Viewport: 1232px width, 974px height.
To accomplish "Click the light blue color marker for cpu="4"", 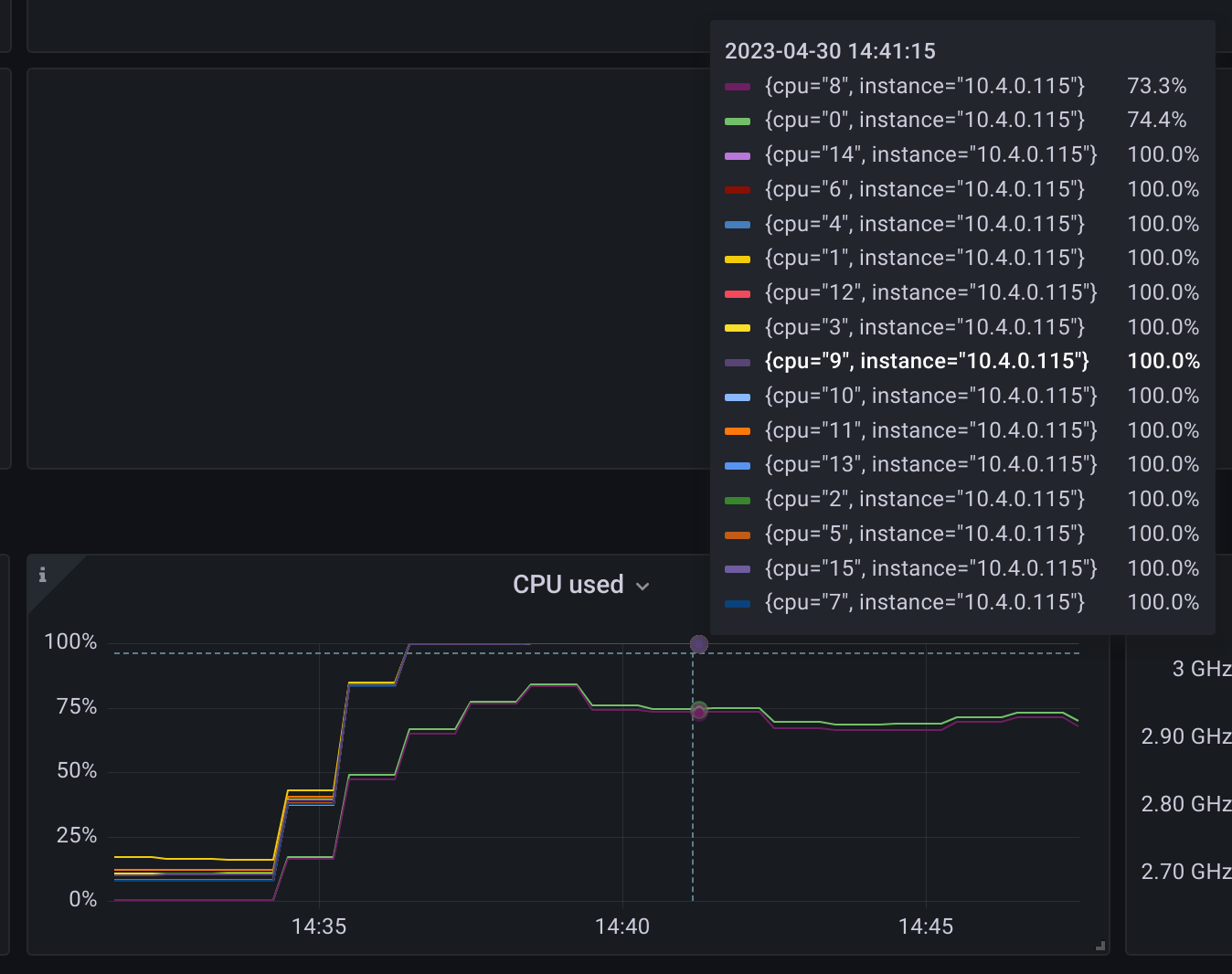I will click(x=738, y=225).
